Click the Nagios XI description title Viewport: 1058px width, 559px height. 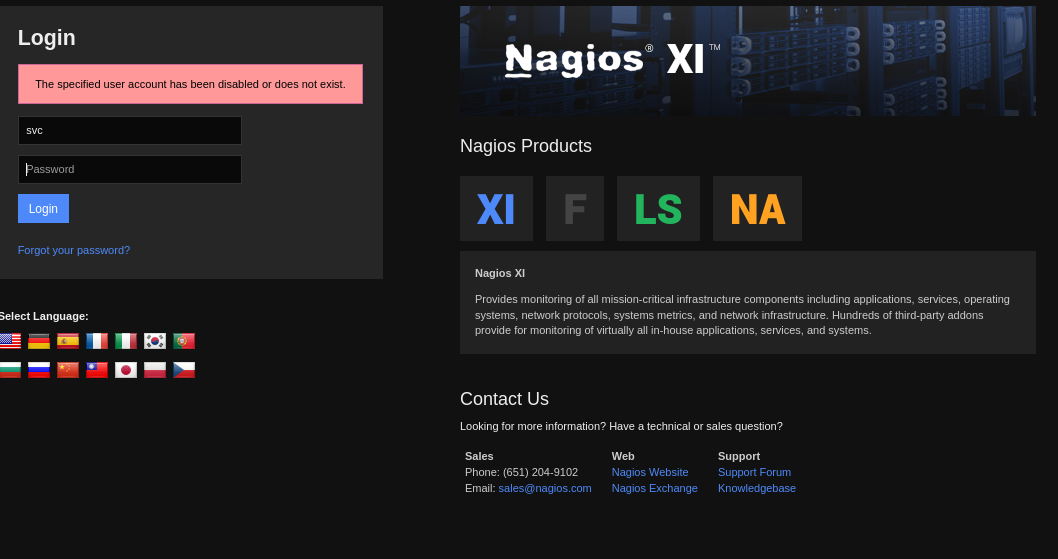pos(500,273)
